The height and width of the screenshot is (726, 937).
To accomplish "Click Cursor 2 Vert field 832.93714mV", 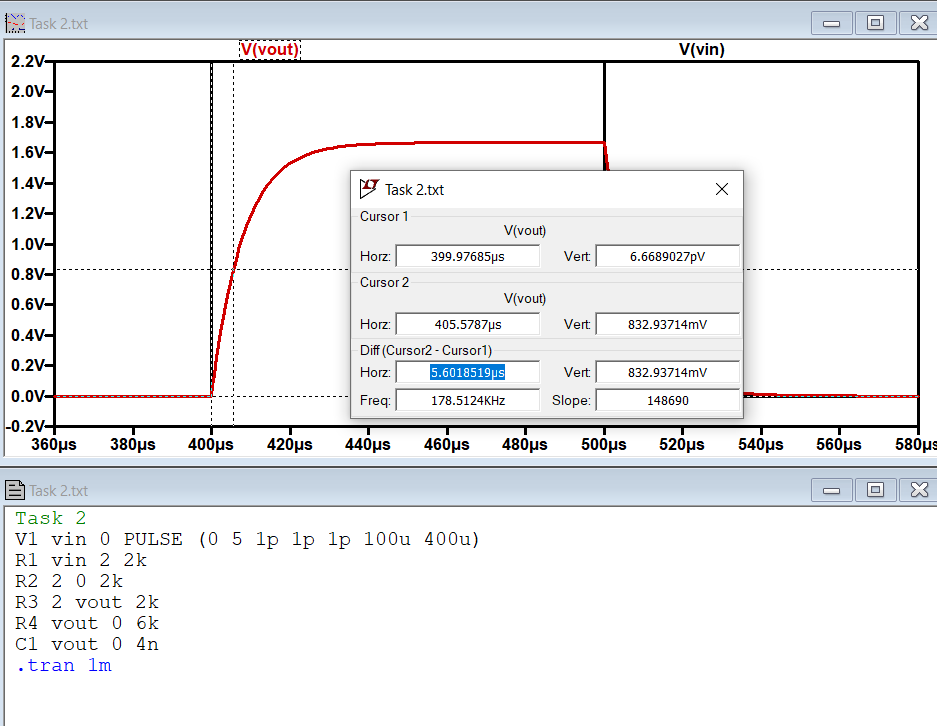I will [x=667, y=324].
